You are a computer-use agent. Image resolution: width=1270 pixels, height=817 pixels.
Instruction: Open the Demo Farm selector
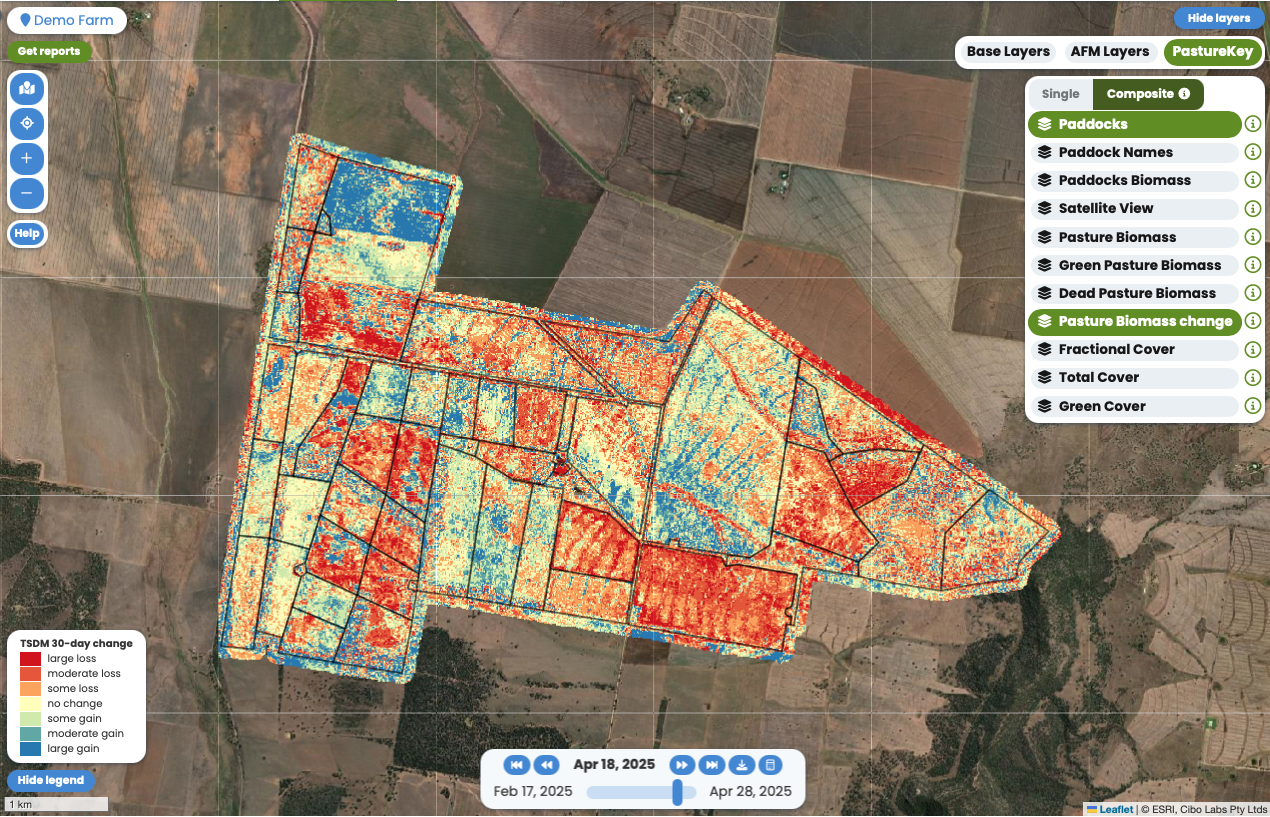[67, 20]
